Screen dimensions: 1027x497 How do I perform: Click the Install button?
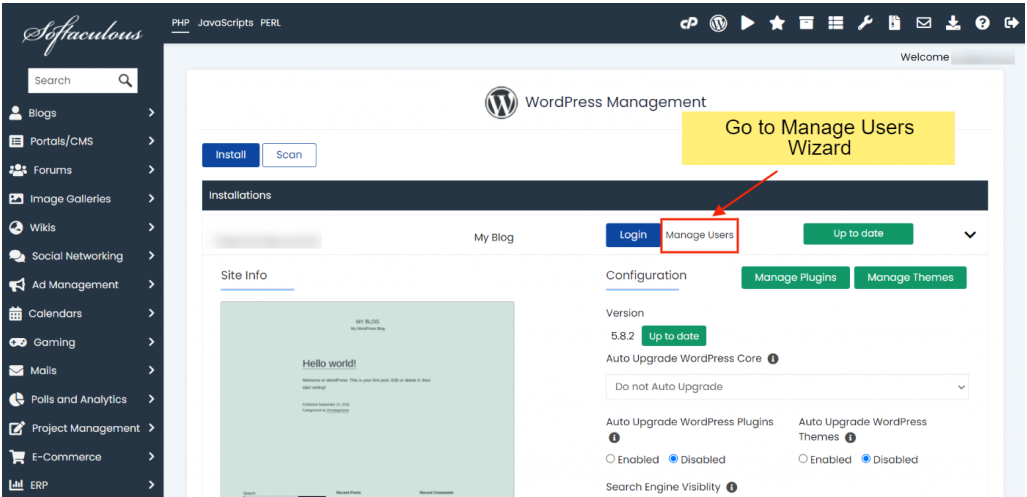(231, 155)
